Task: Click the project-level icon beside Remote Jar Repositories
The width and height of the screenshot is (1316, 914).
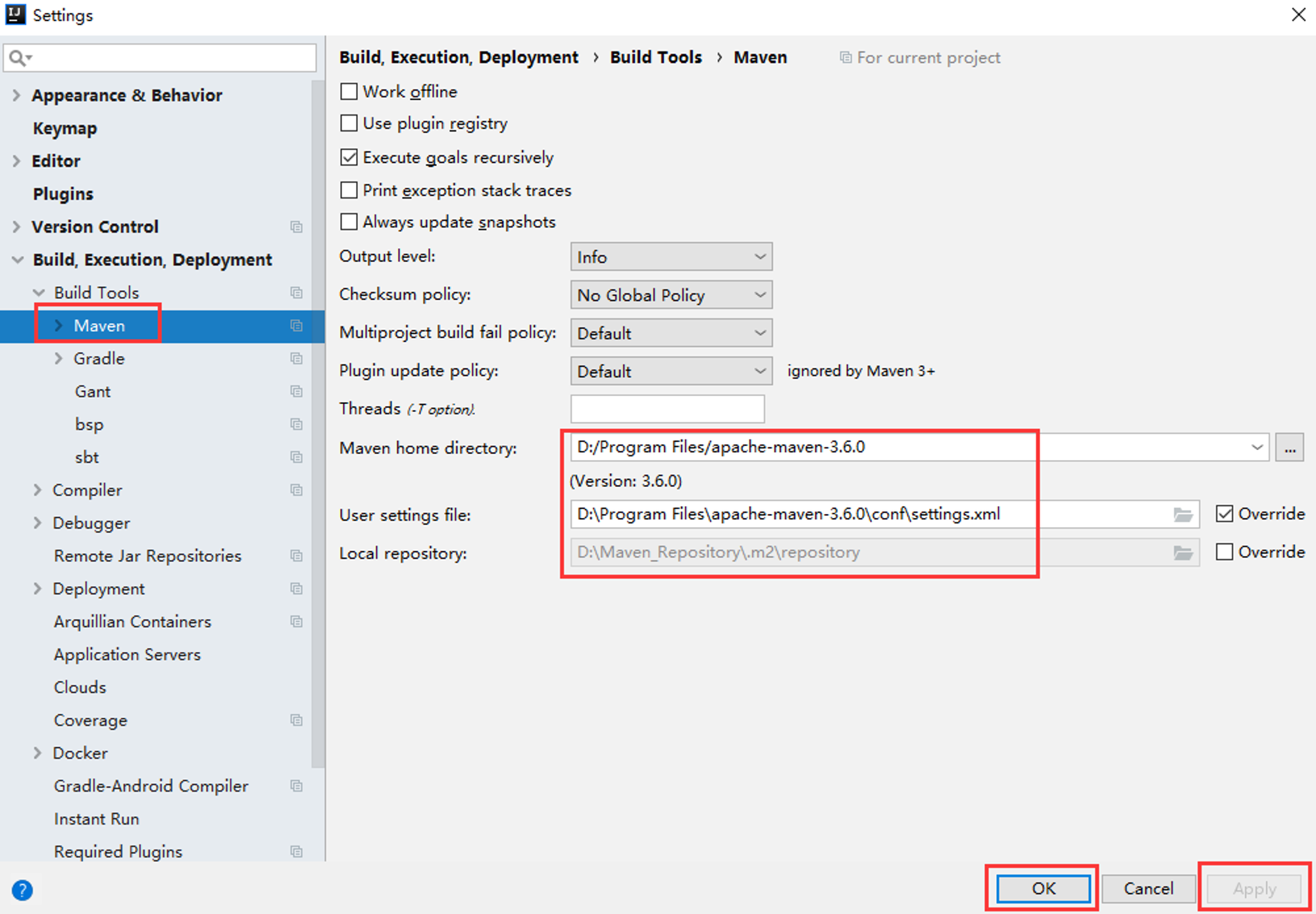Action: coord(297,555)
